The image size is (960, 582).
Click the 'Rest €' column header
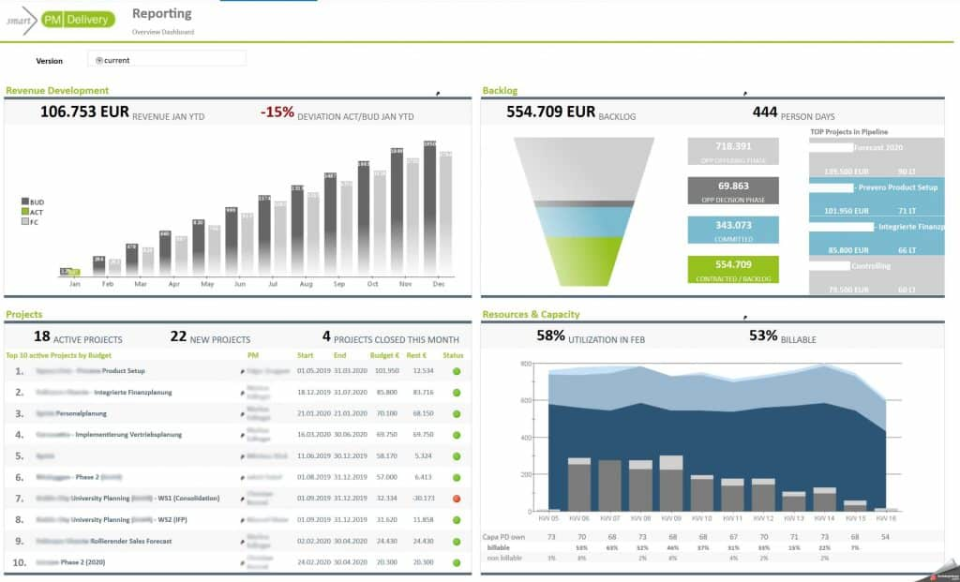[416, 355]
